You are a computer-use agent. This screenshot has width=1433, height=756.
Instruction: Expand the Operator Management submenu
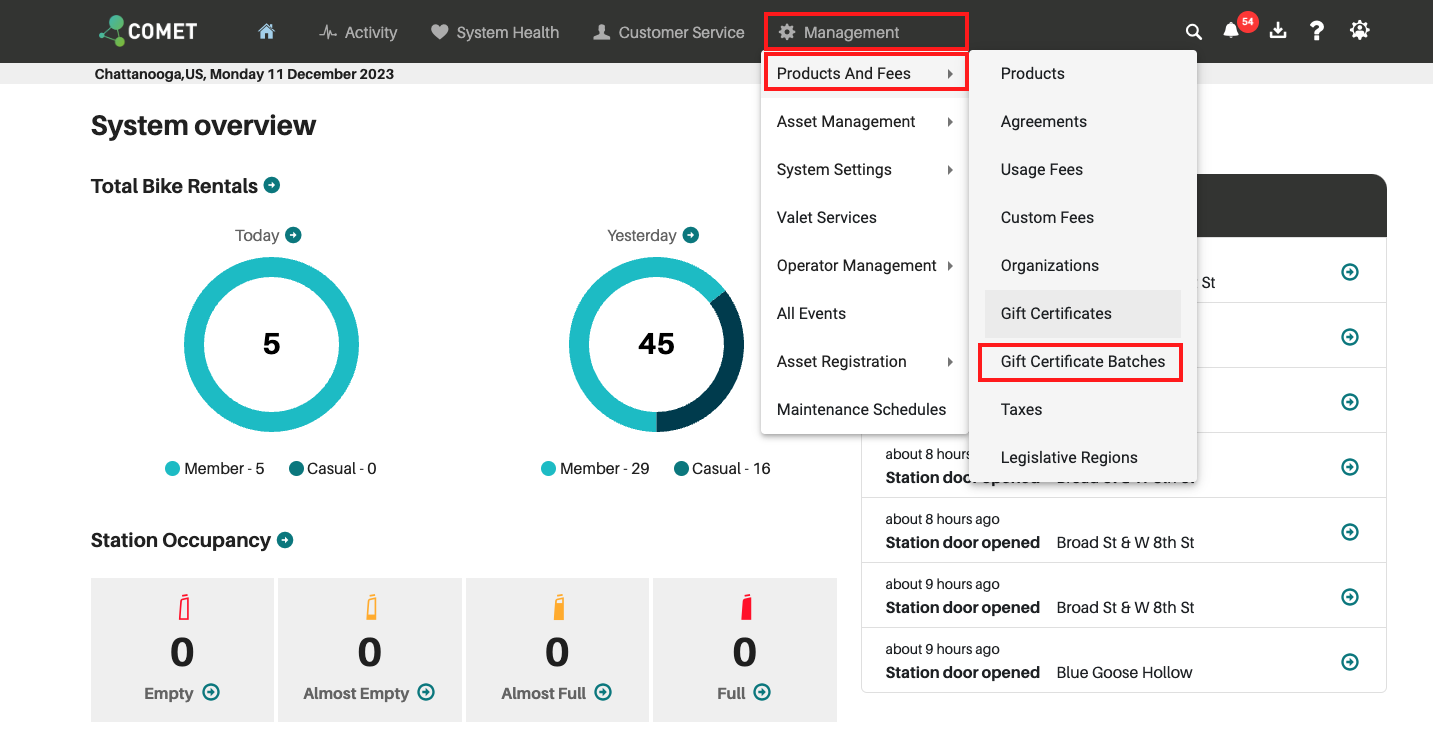[865, 266]
